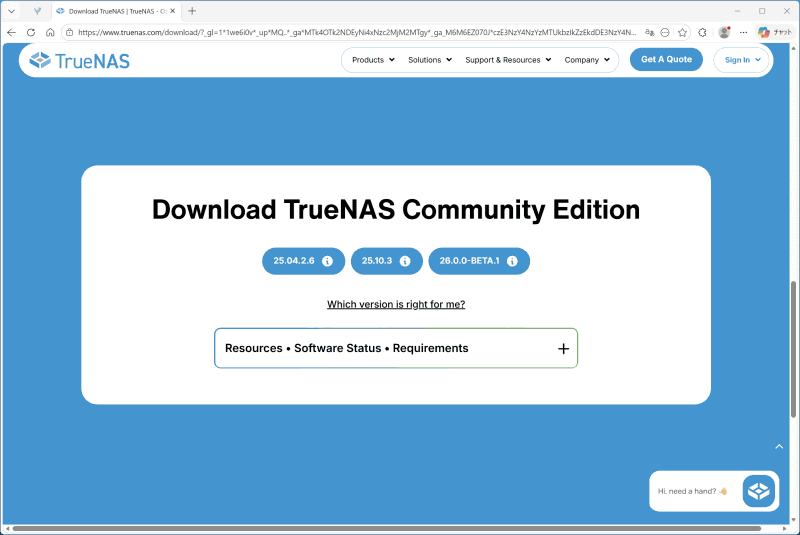Expand the Company menu

[587, 60]
